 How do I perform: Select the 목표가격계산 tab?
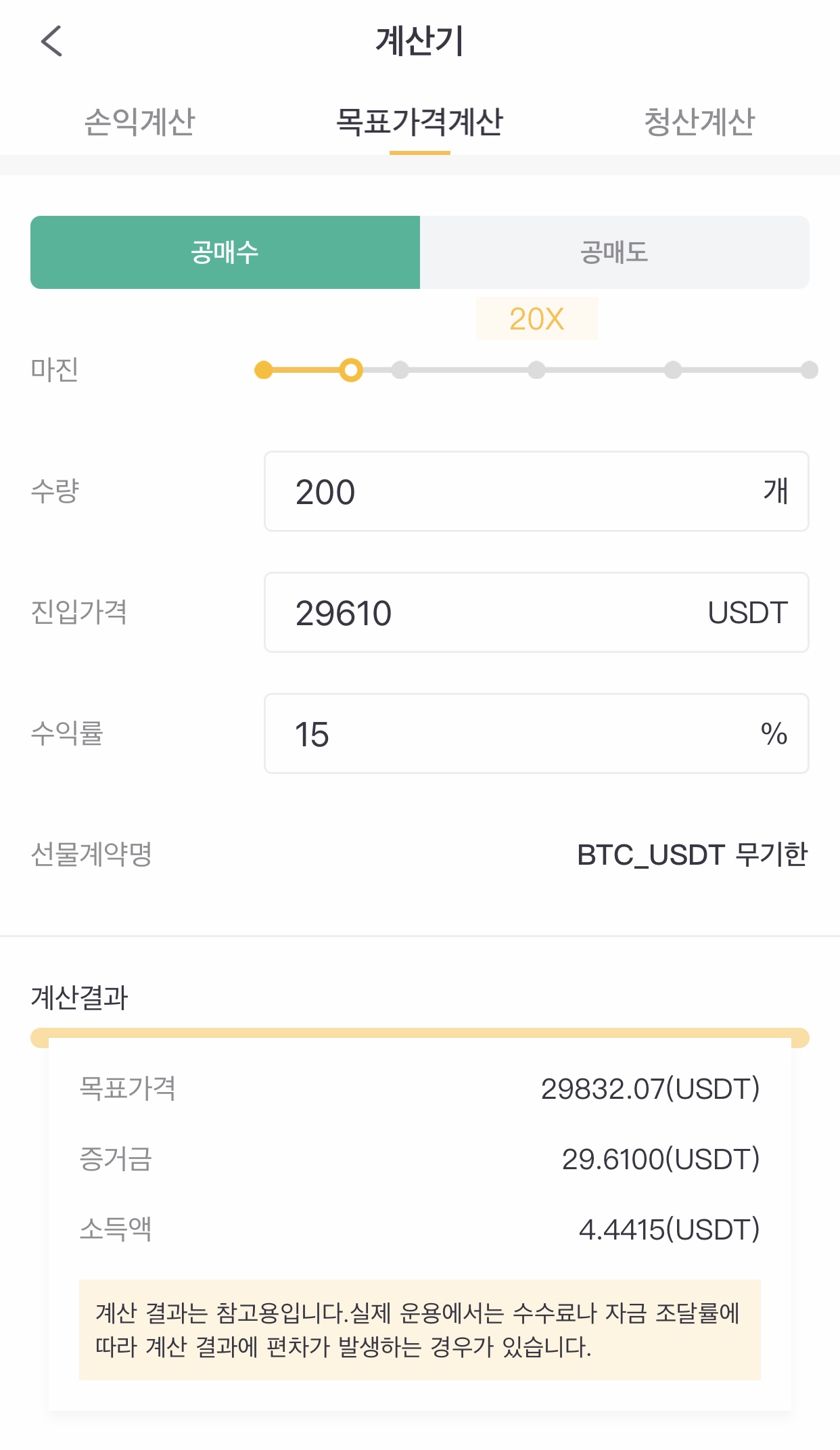pos(420,122)
